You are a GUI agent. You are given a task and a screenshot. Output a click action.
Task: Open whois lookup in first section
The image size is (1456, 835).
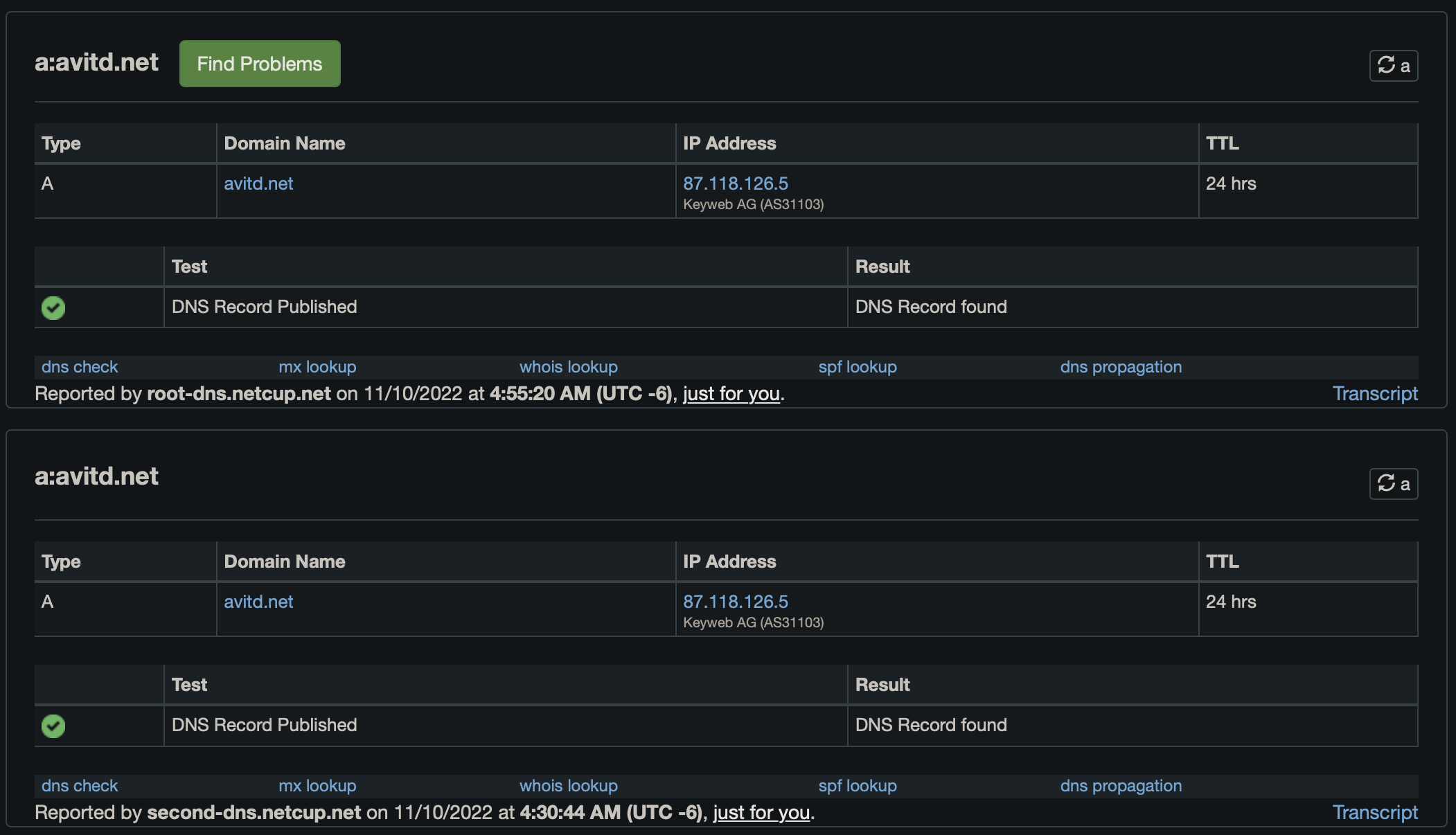click(x=568, y=367)
